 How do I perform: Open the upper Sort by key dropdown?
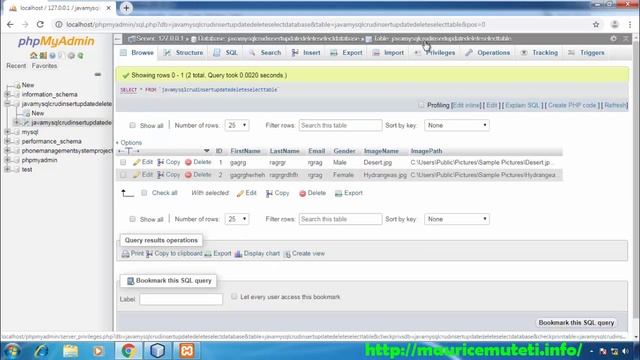[457, 126]
